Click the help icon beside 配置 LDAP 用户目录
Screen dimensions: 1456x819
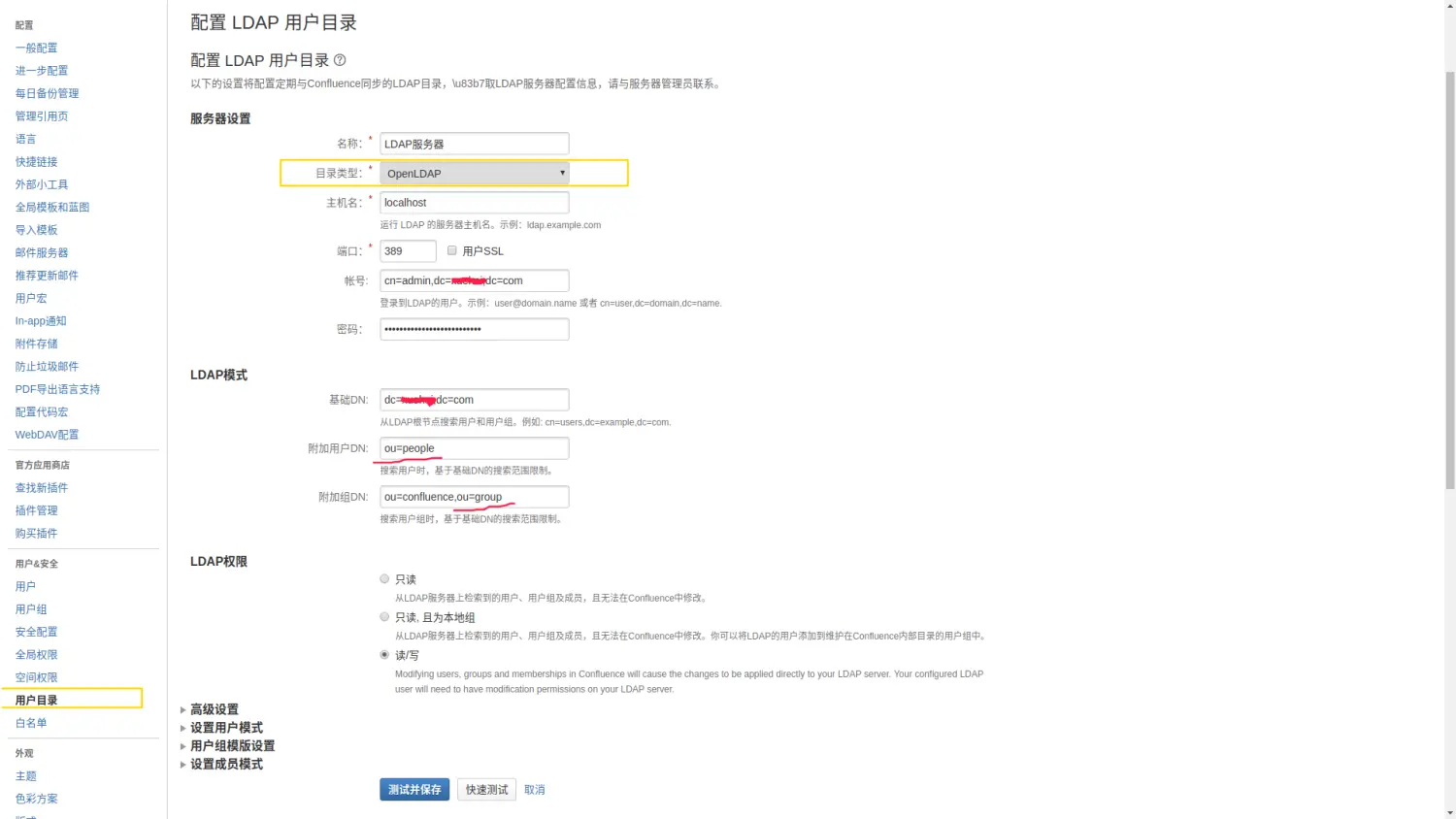tap(340, 60)
